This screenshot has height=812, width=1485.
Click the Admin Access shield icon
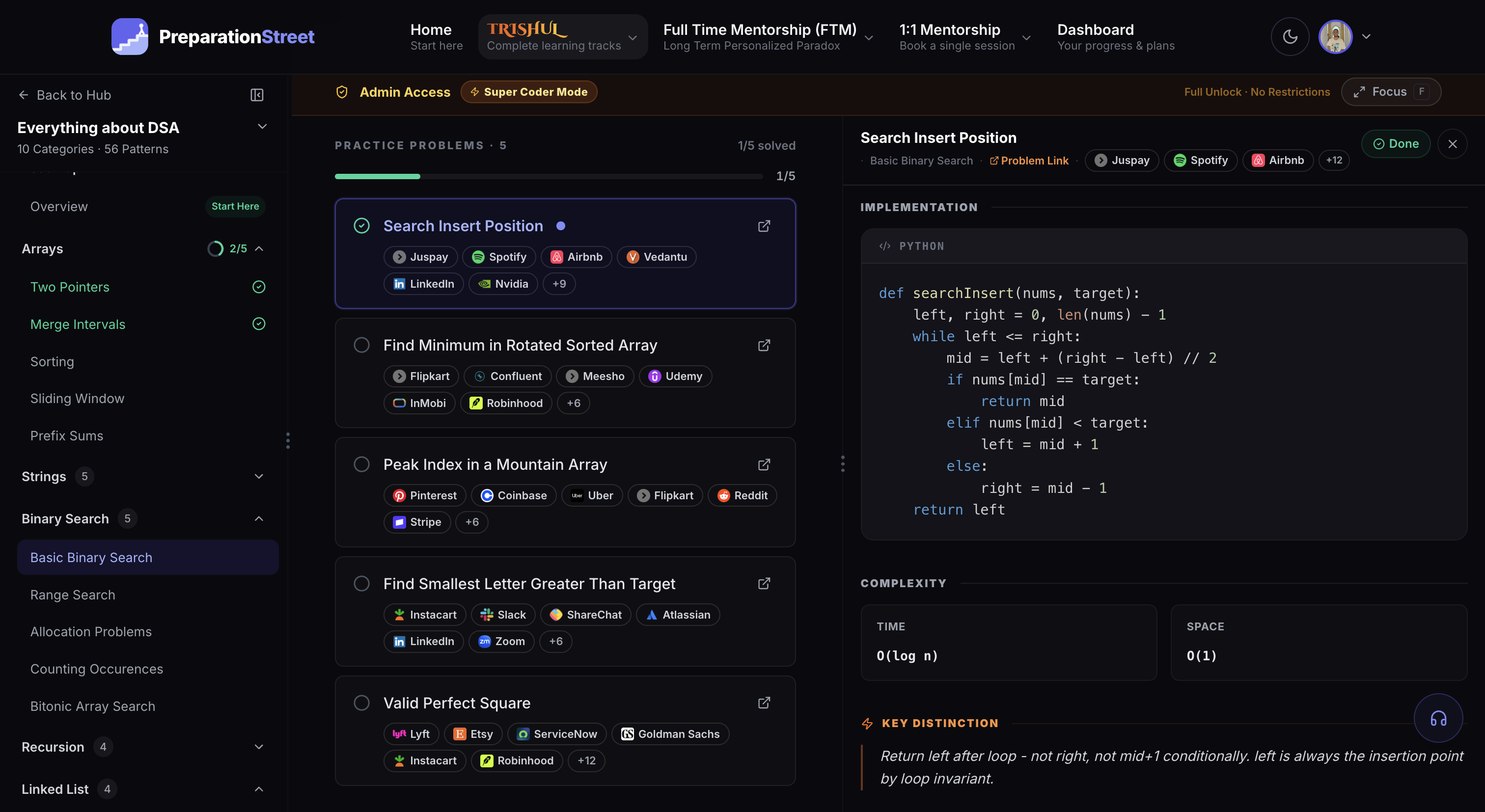click(342, 92)
